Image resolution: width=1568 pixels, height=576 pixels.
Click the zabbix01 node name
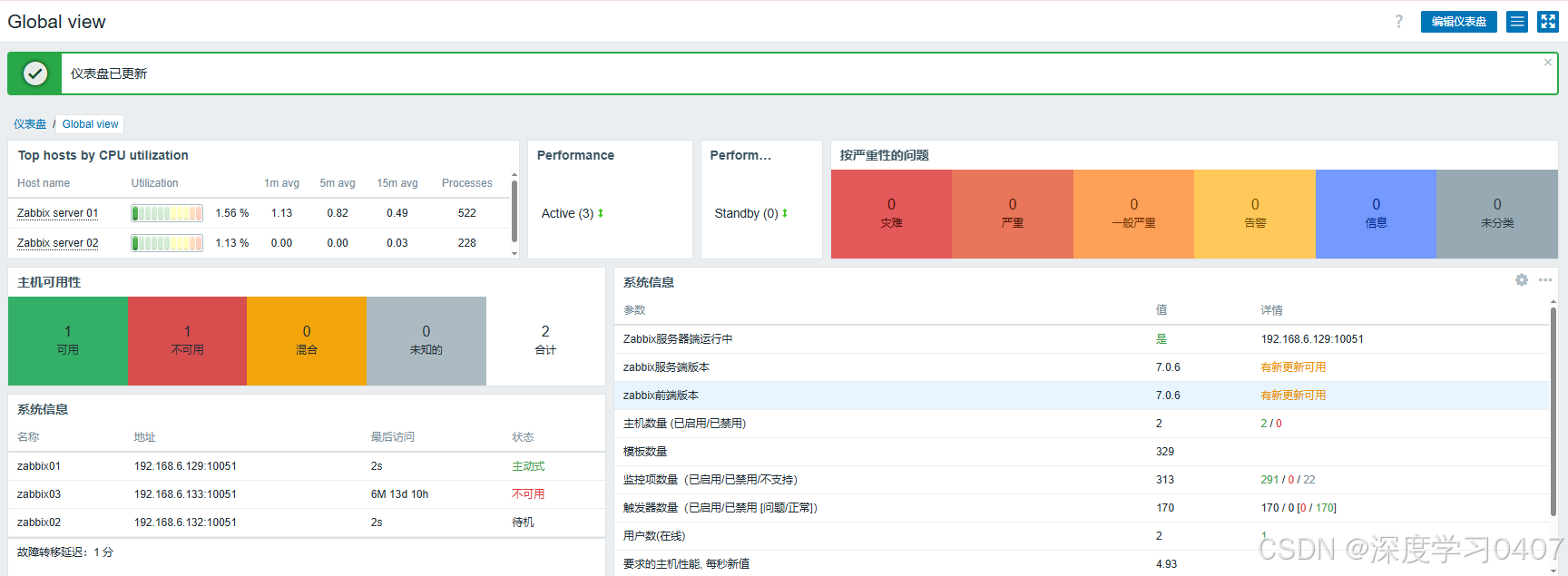tap(39, 466)
